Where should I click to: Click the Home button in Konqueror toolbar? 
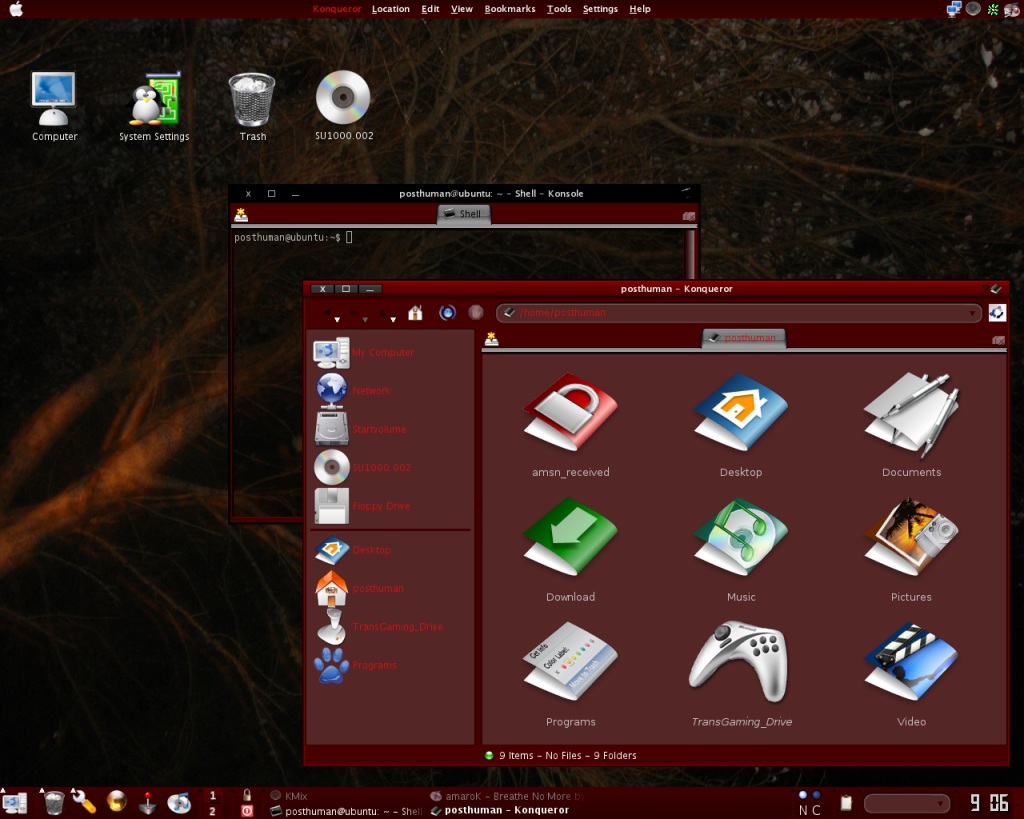pyautogui.click(x=415, y=313)
